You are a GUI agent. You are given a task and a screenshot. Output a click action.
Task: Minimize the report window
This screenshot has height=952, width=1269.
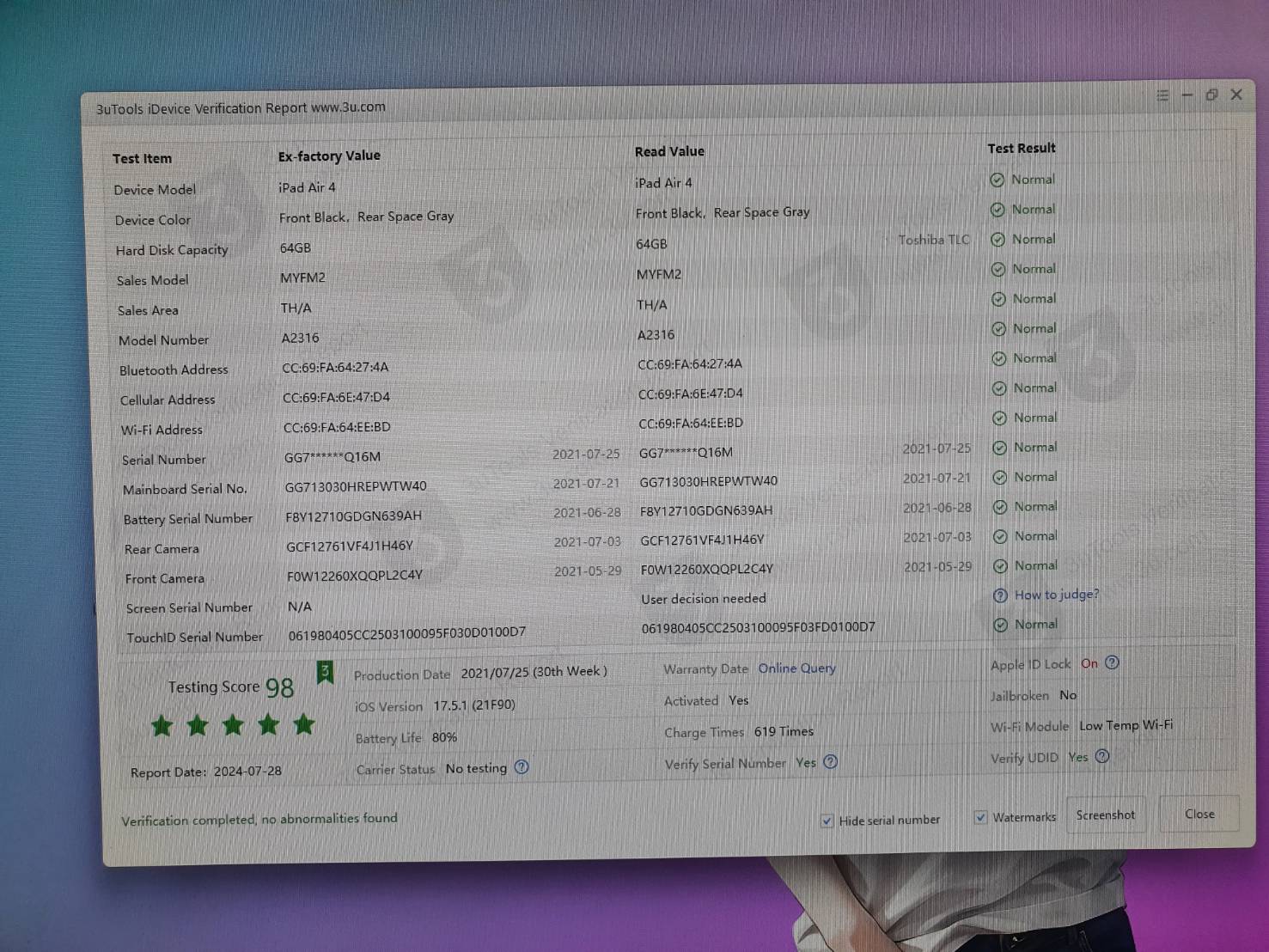point(1187,95)
